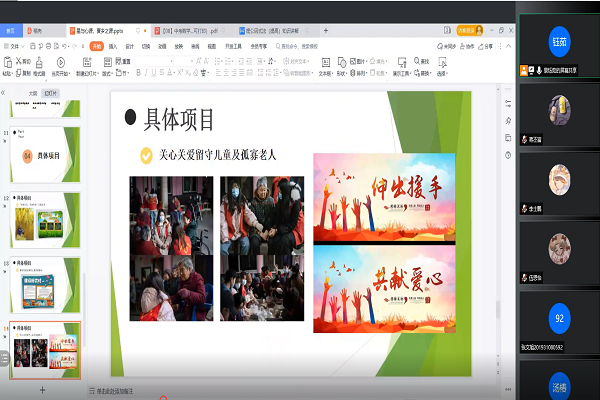Screen dimensions: 600x400
Task: Open the Animation (动画) ribbon tab
Action: (x=162, y=46)
